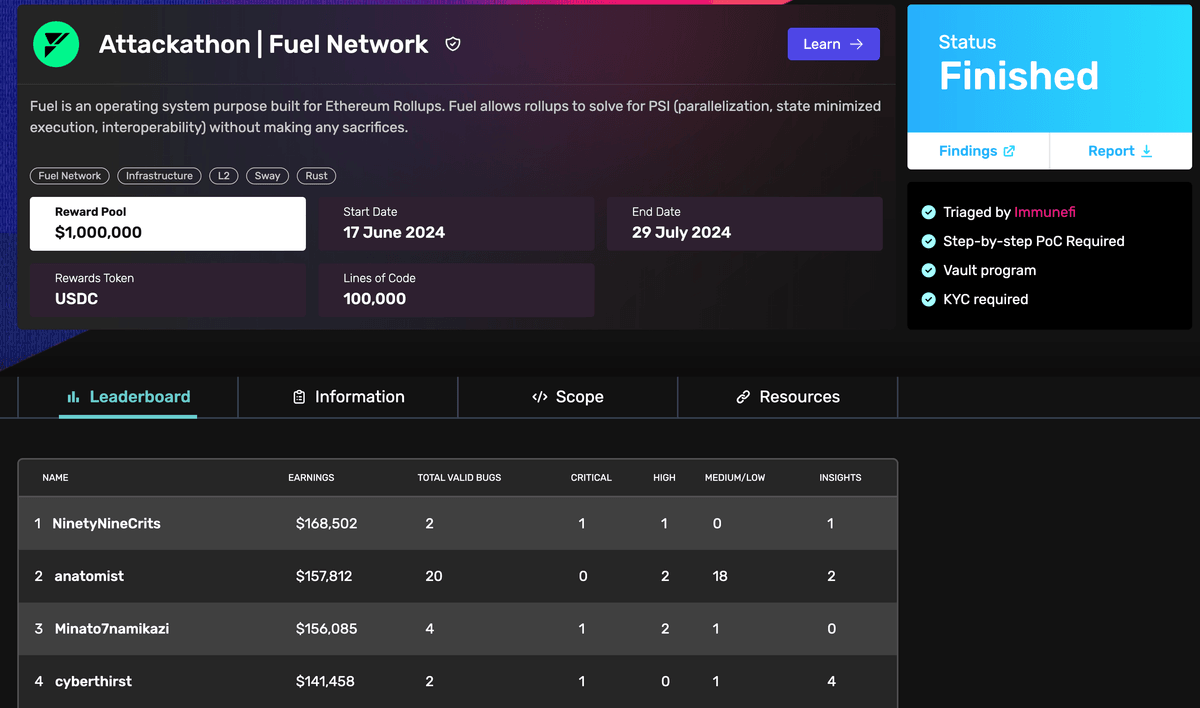Click the Fuel Network green logo

pos(56,44)
